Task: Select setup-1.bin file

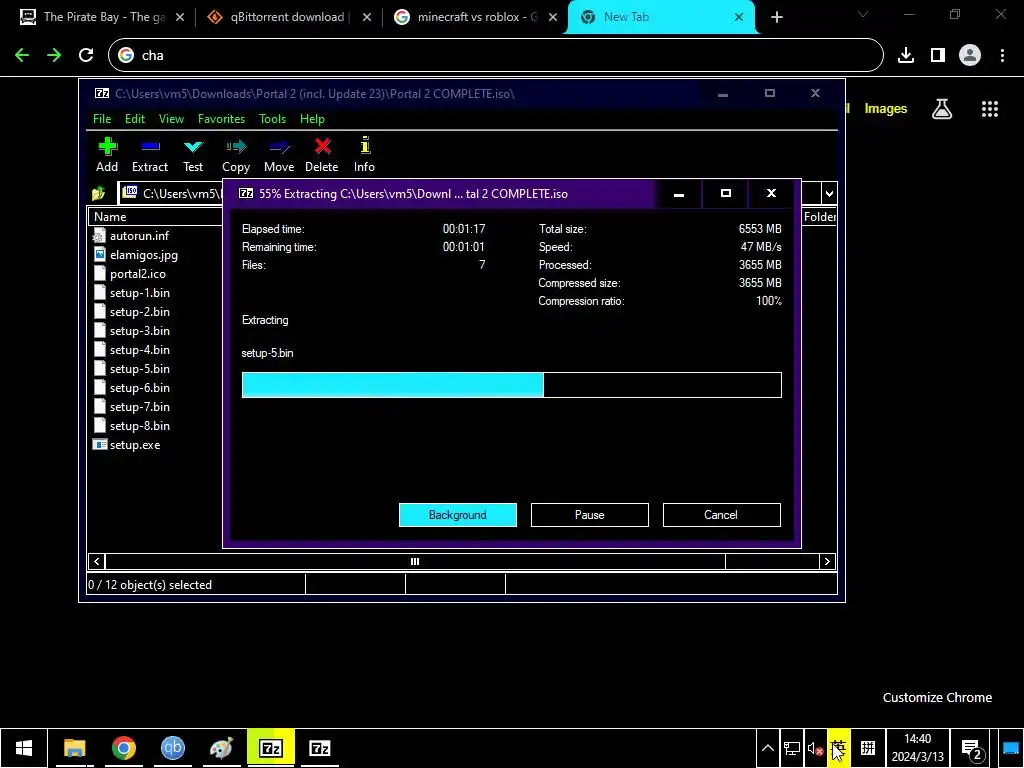Action: pos(140,293)
